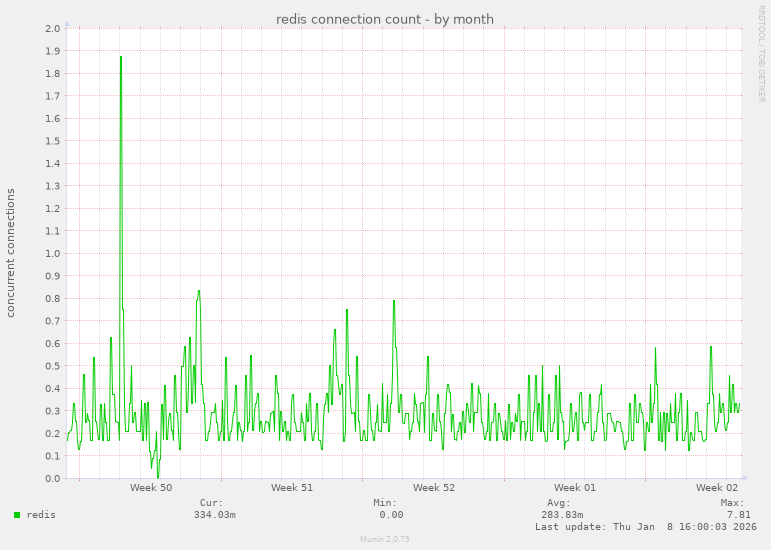771x550 pixels.
Task: Click the 'Cur:' column header
Action: [211, 503]
